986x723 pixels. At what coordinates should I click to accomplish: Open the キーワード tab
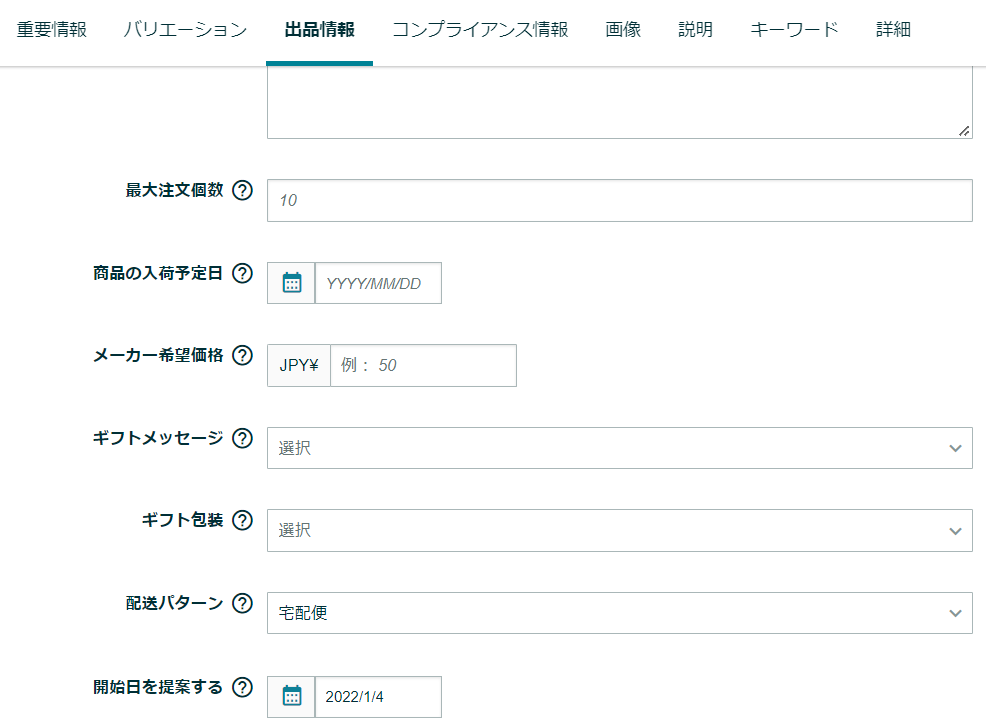click(x=794, y=30)
